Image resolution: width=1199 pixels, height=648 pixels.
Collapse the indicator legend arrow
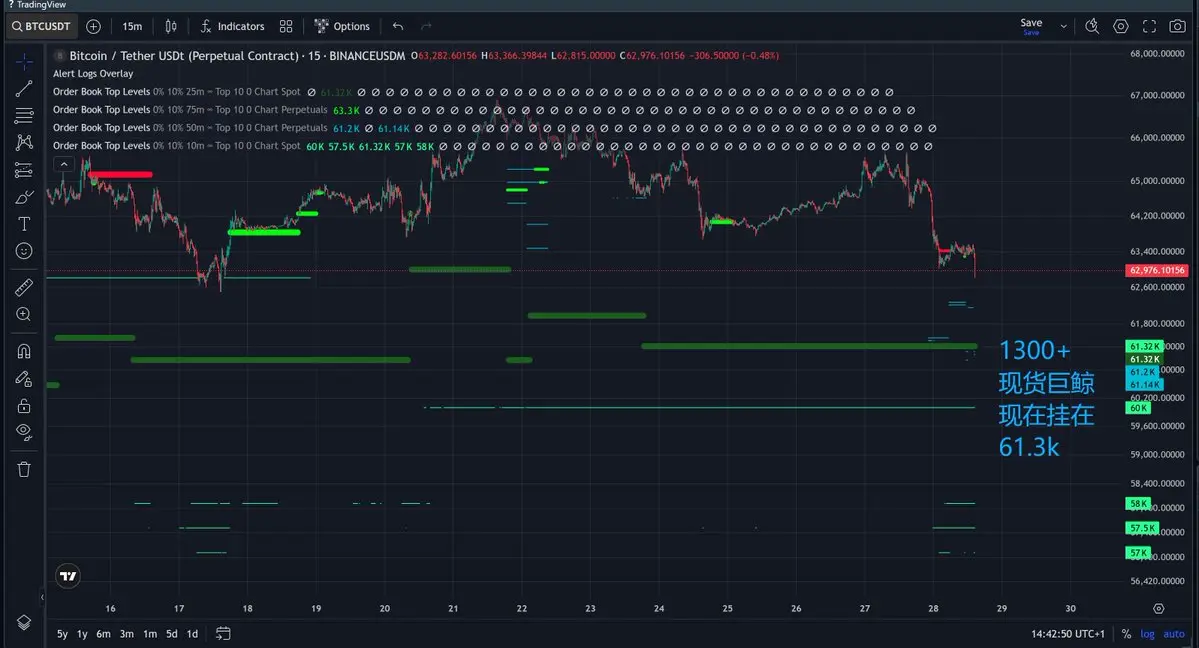63,164
